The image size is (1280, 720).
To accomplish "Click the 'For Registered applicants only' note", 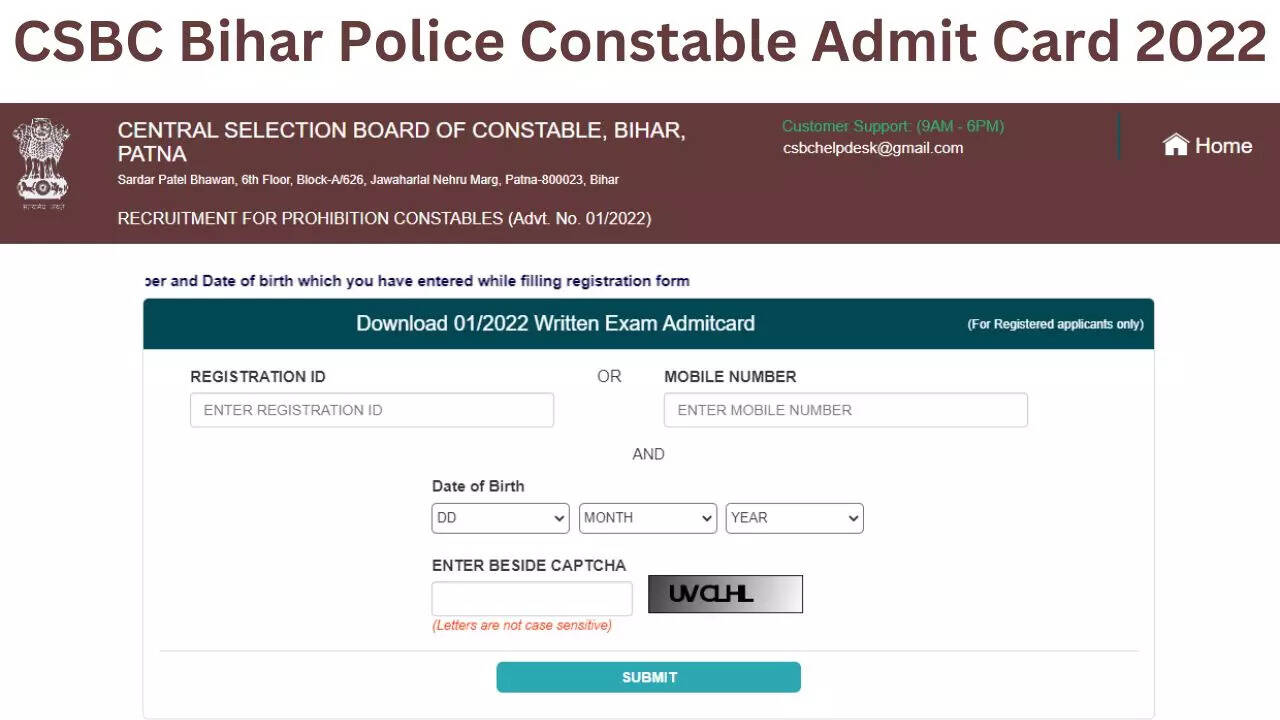I will point(1055,325).
